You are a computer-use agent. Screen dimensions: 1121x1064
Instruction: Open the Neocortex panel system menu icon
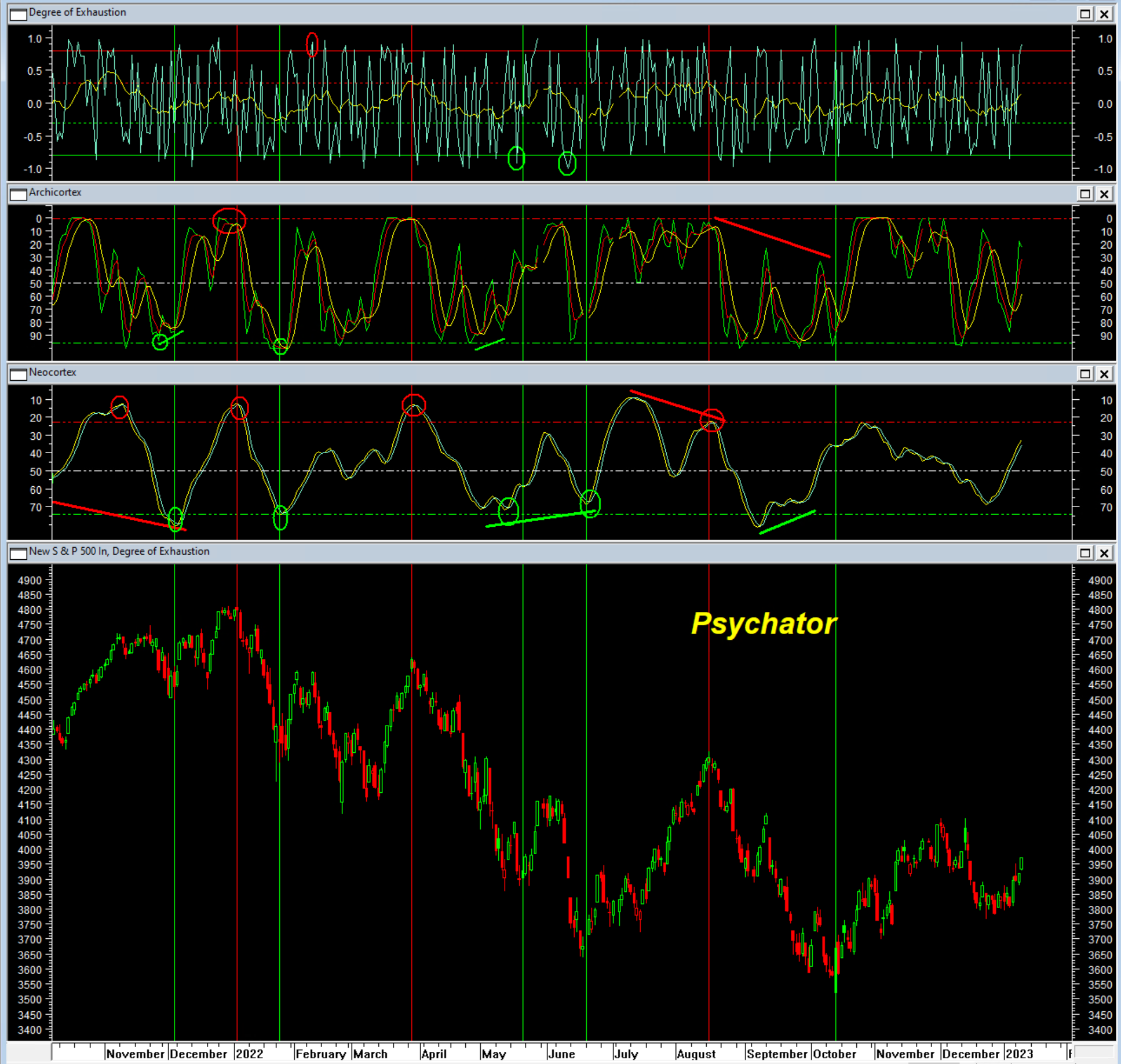point(18,374)
